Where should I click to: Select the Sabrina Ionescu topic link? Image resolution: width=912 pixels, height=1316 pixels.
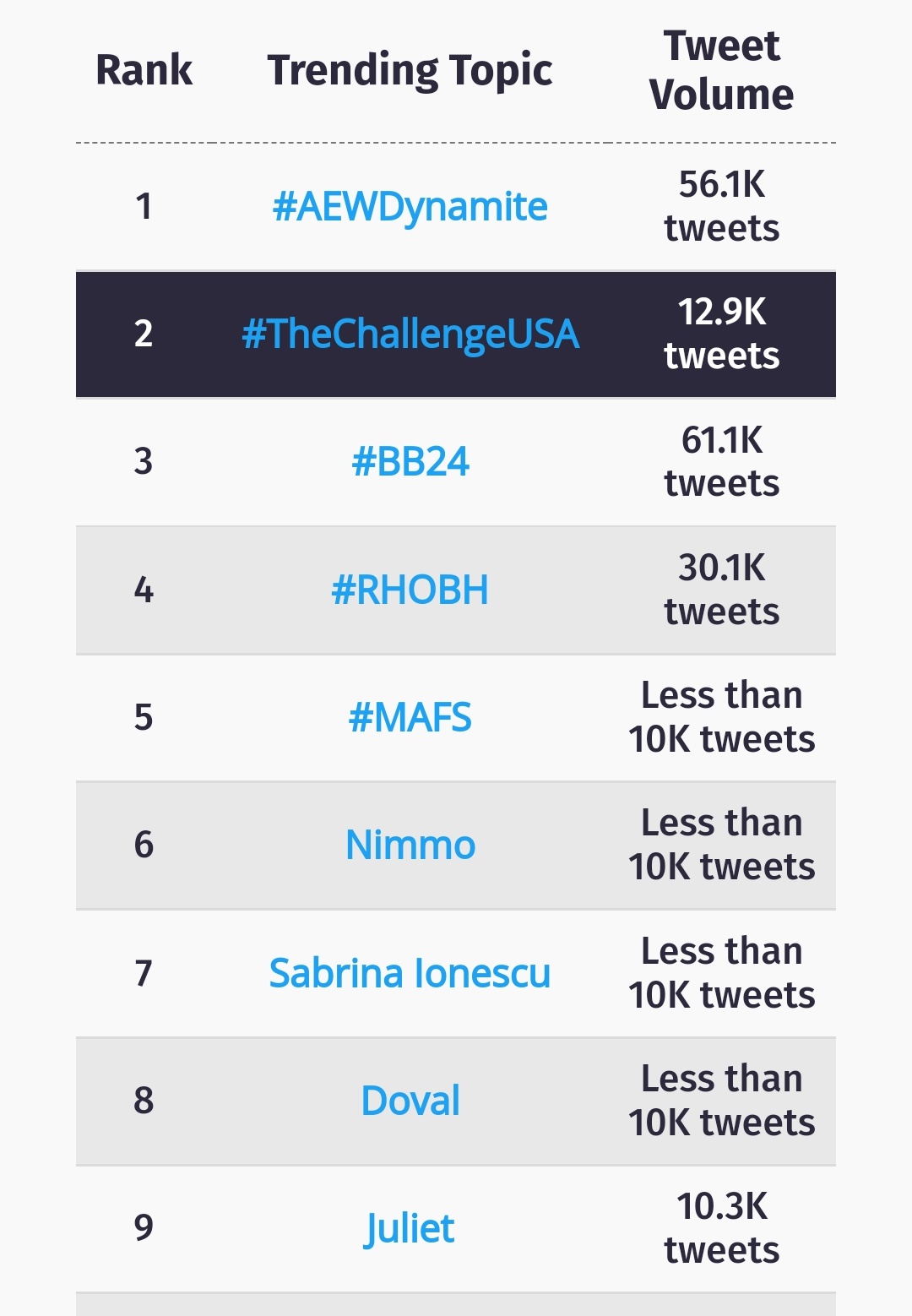[410, 973]
